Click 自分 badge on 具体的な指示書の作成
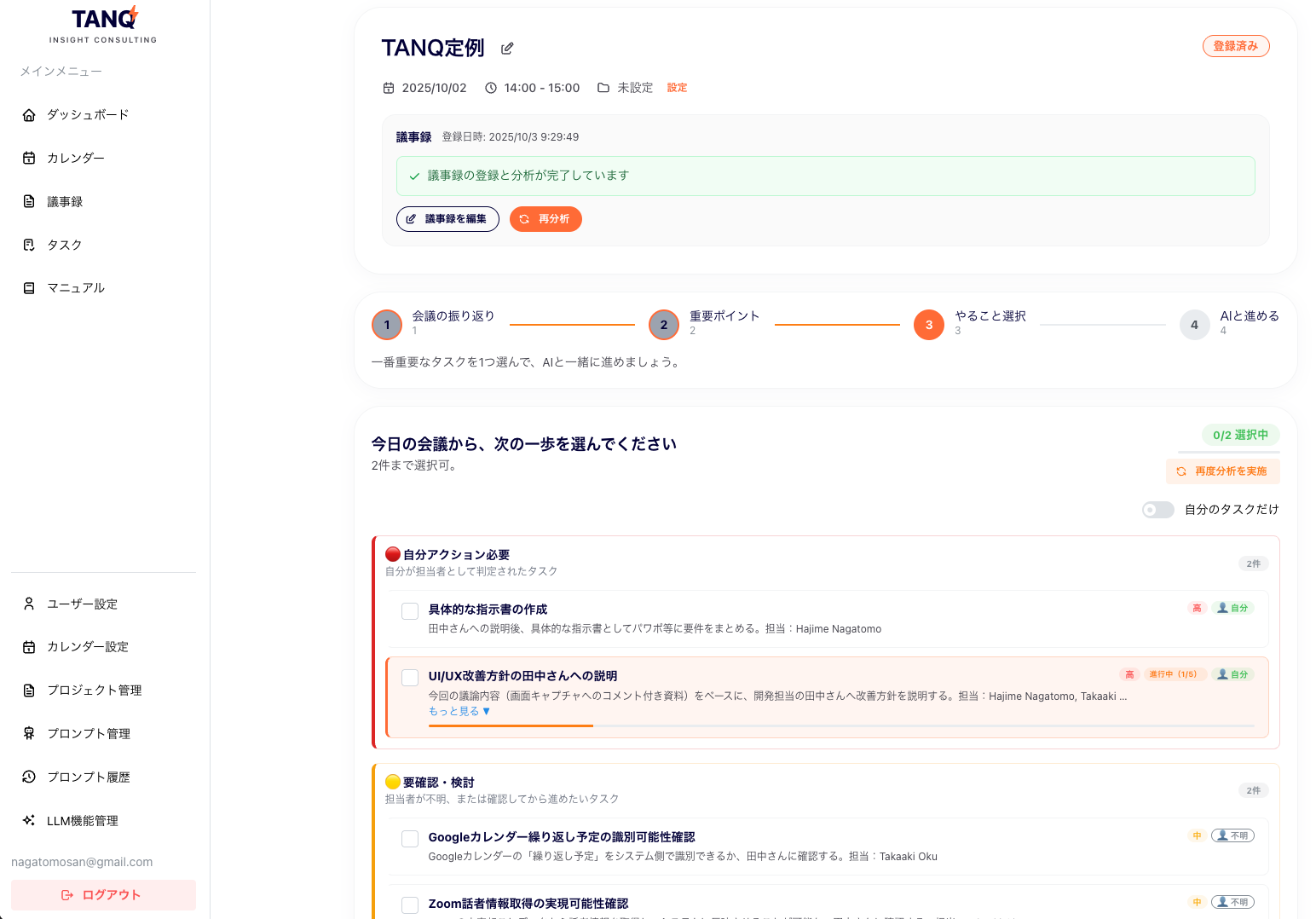1316x919 pixels. point(1232,608)
